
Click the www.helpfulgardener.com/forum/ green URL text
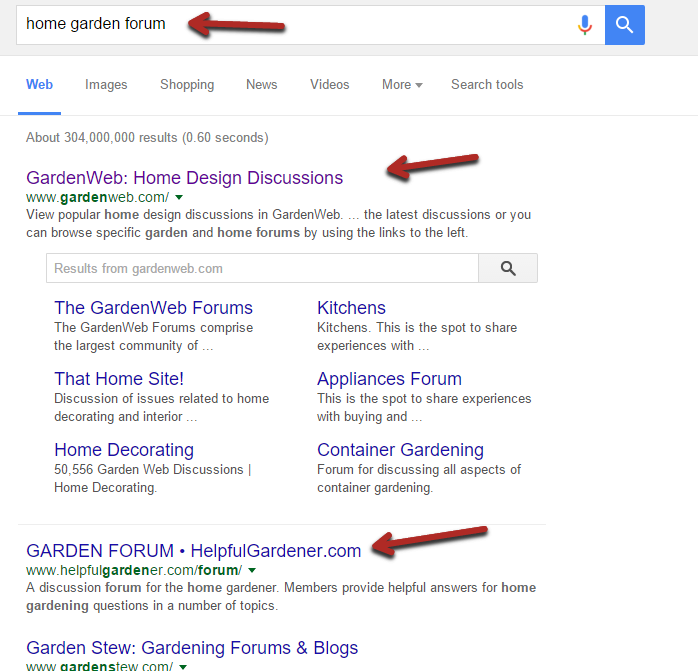click(x=134, y=570)
